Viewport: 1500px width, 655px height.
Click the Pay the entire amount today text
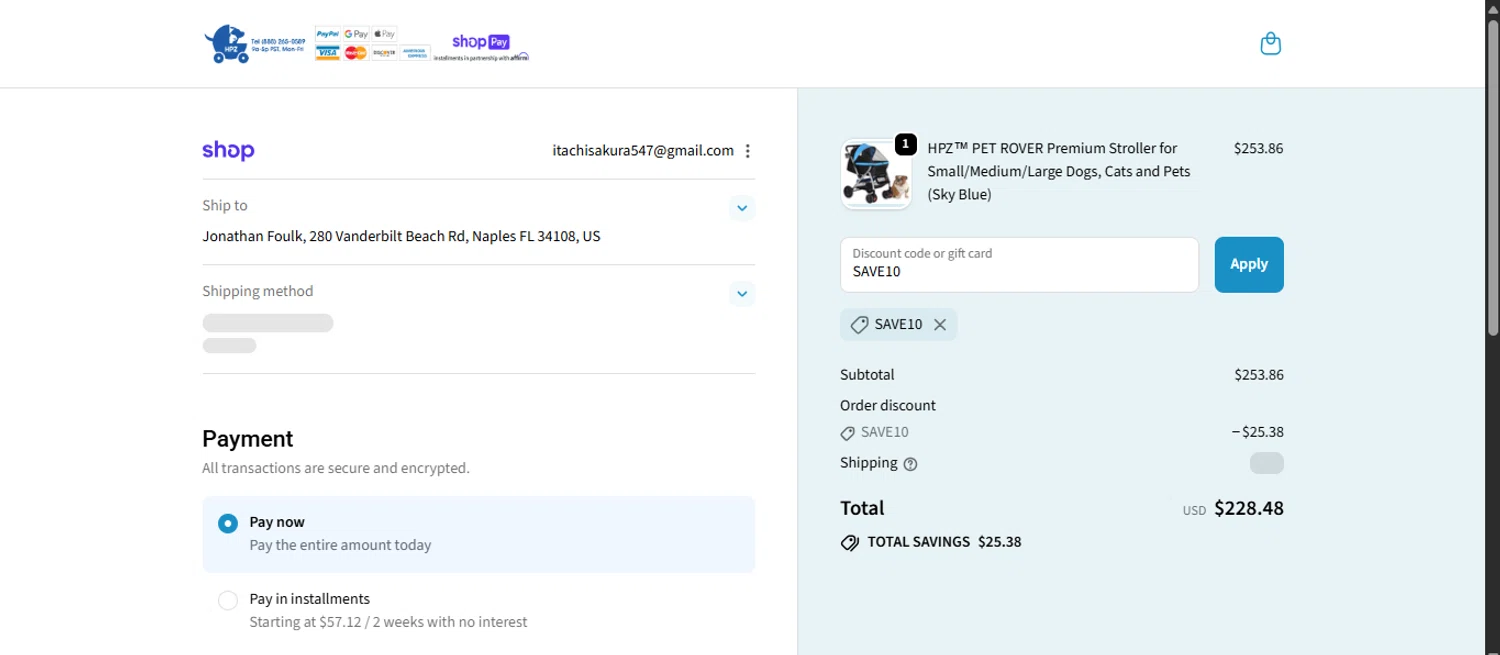click(340, 546)
